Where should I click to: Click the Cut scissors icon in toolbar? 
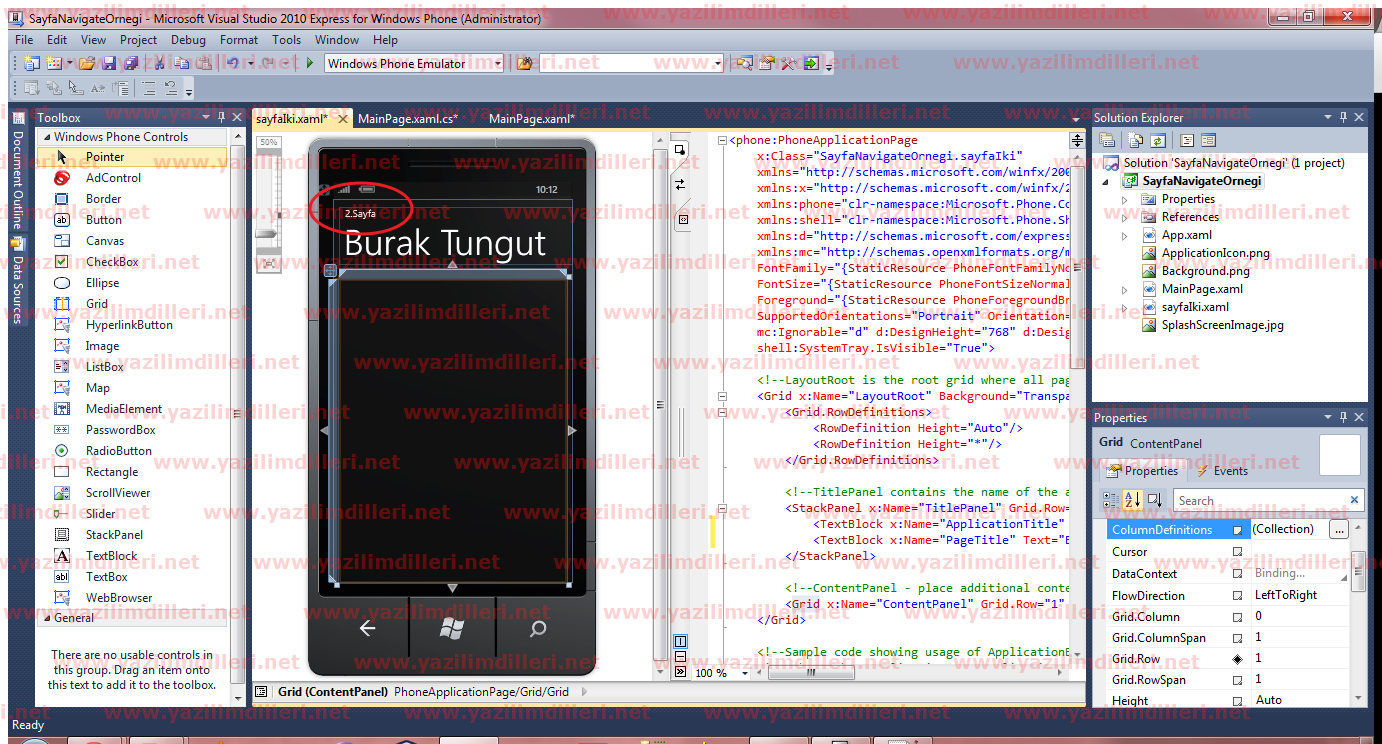click(157, 63)
